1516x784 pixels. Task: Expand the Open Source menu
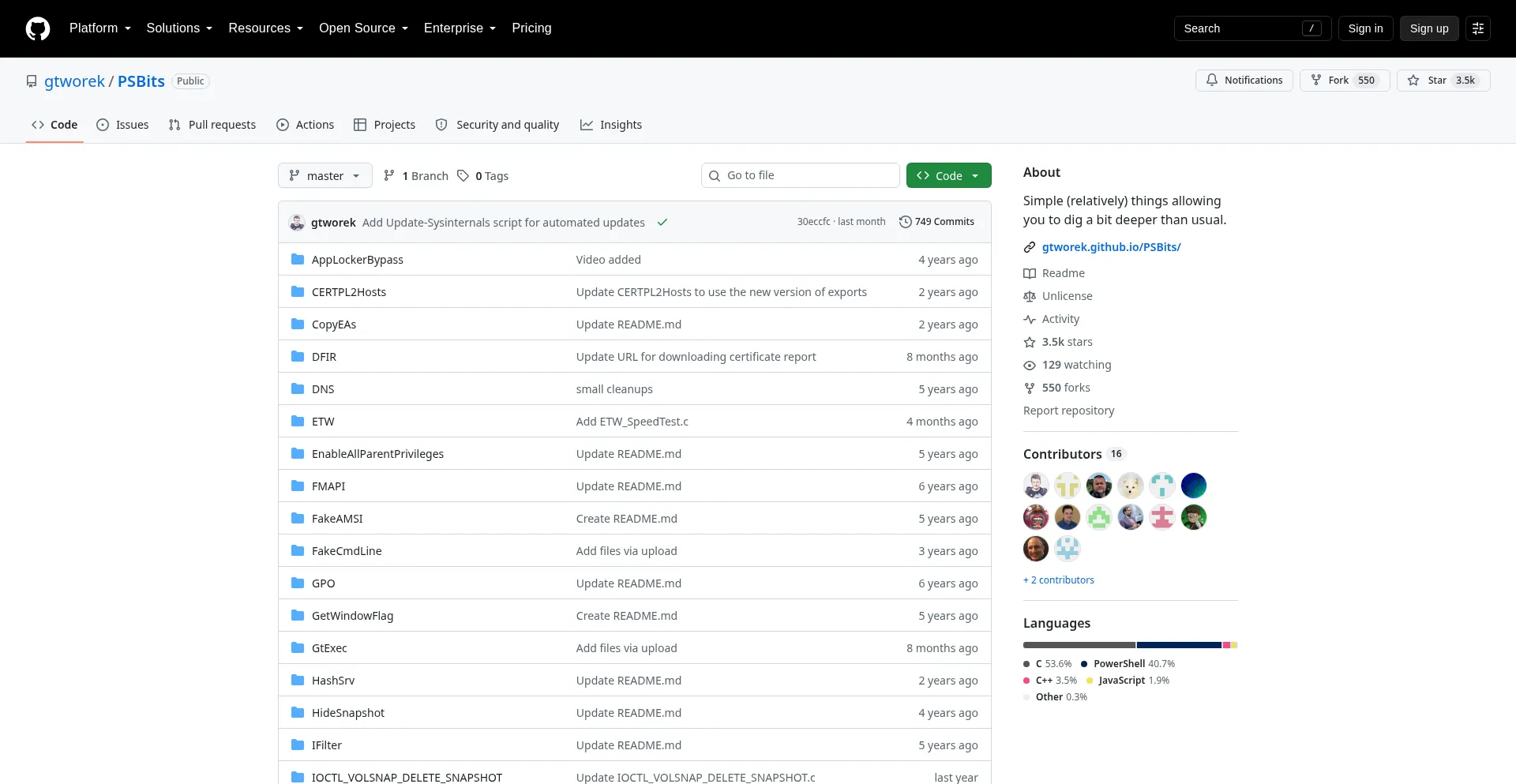pyautogui.click(x=363, y=28)
